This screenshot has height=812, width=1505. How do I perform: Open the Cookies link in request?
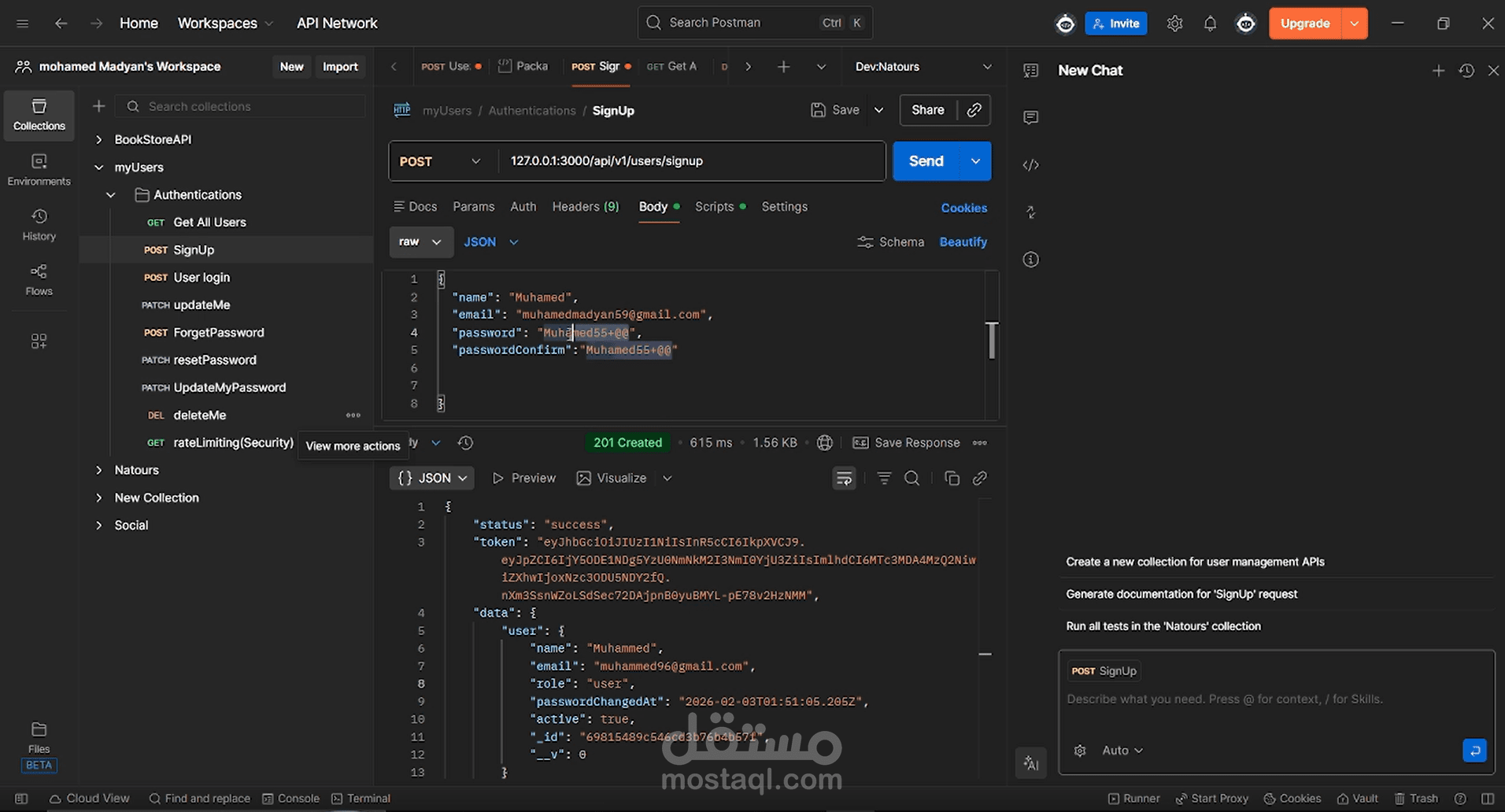click(x=964, y=209)
